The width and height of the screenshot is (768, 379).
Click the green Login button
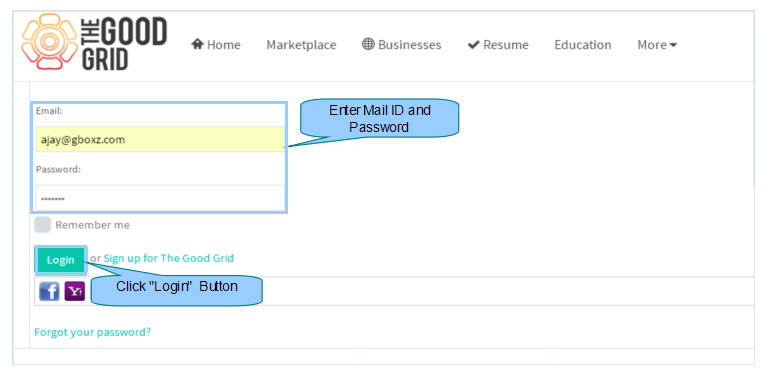click(x=60, y=260)
